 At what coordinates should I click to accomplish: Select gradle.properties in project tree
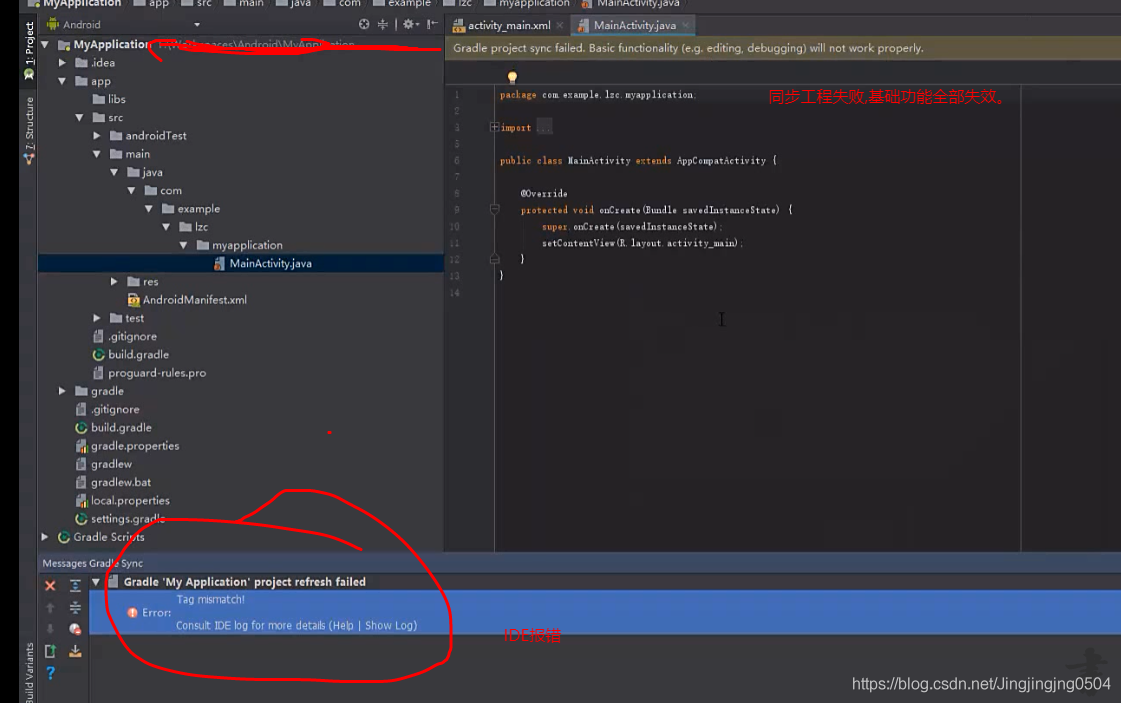135,446
